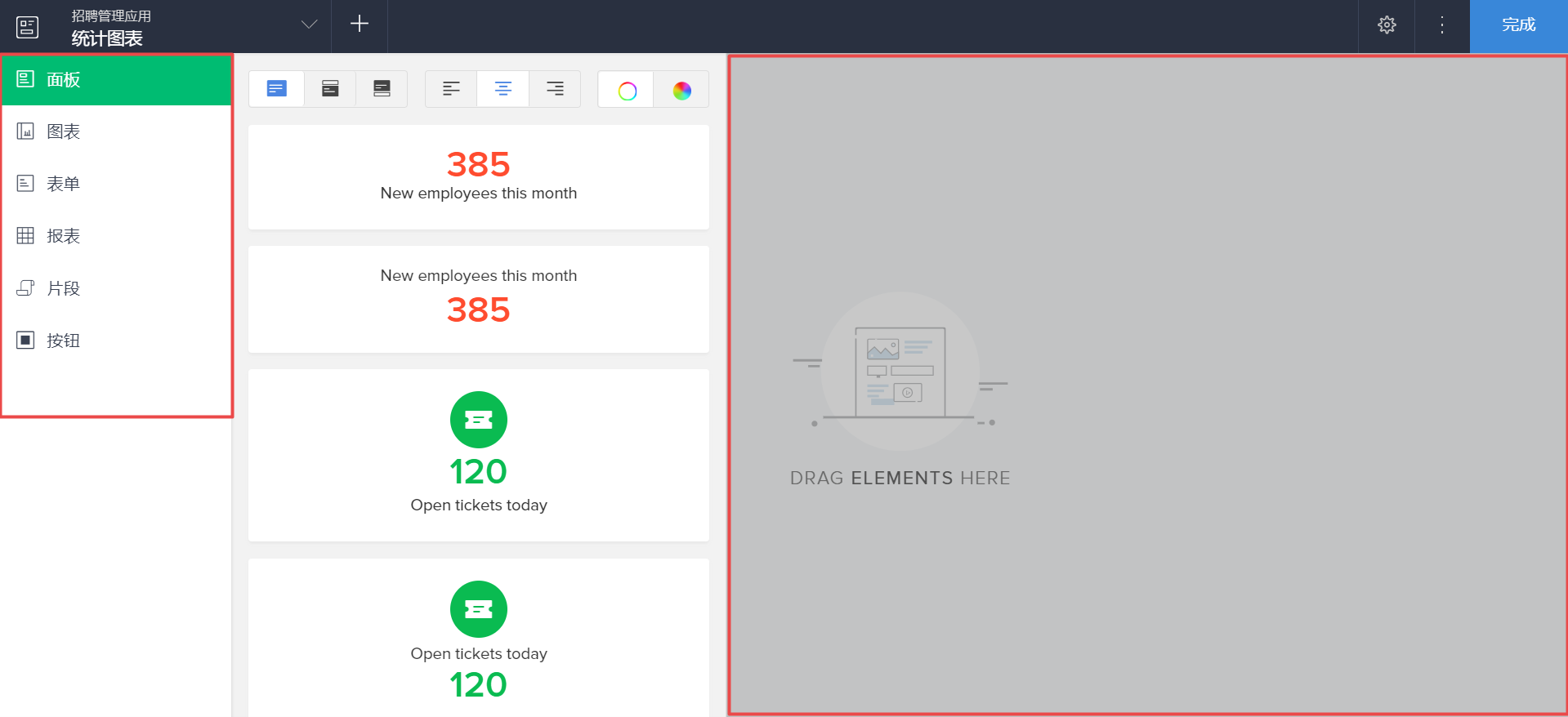
Task: Click the 完成 button
Action: (x=1519, y=26)
